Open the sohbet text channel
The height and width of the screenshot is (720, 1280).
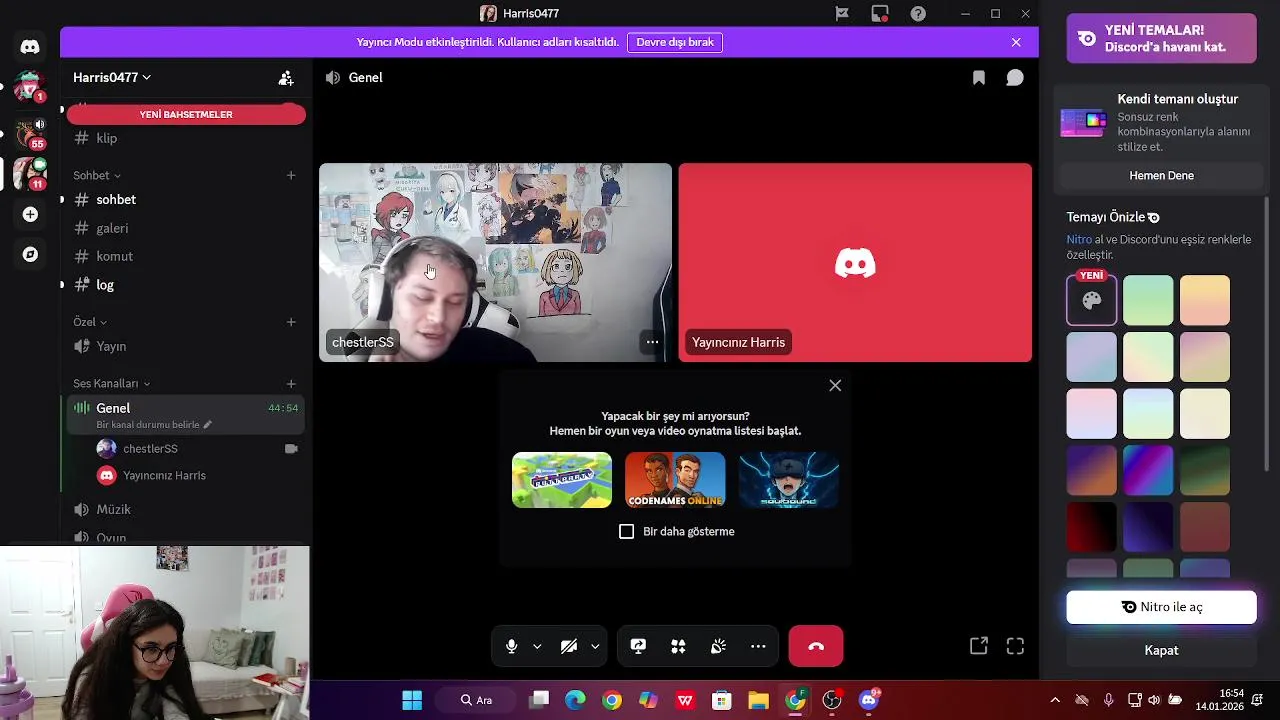click(x=186, y=199)
